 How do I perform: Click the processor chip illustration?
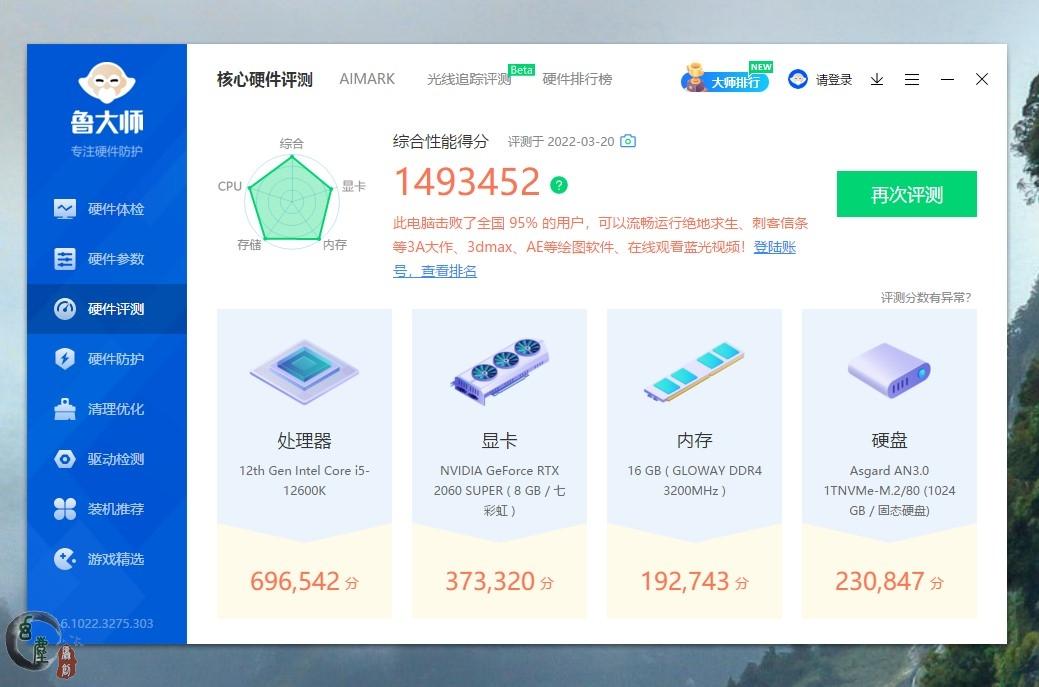pyautogui.click(x=304, y=371)
